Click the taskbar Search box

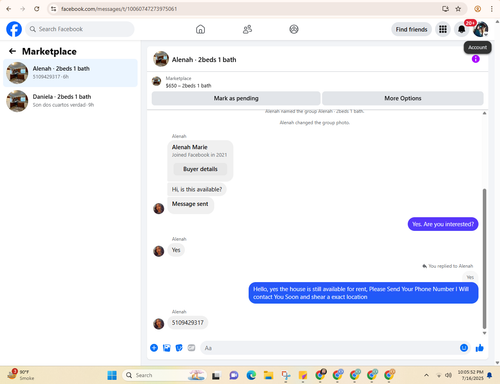(x=164, y=375)
